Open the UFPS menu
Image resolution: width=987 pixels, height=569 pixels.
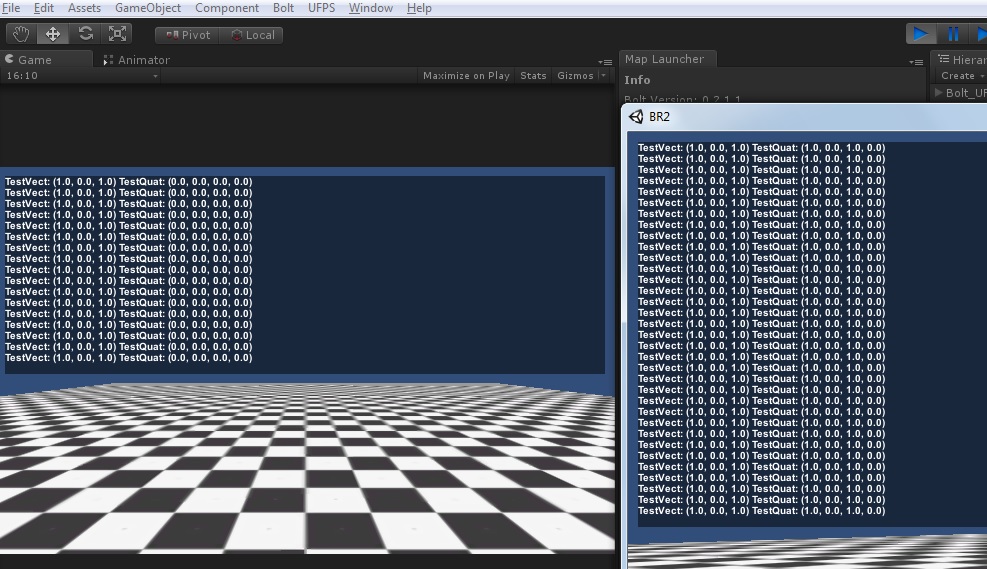(x=321, y=8)
